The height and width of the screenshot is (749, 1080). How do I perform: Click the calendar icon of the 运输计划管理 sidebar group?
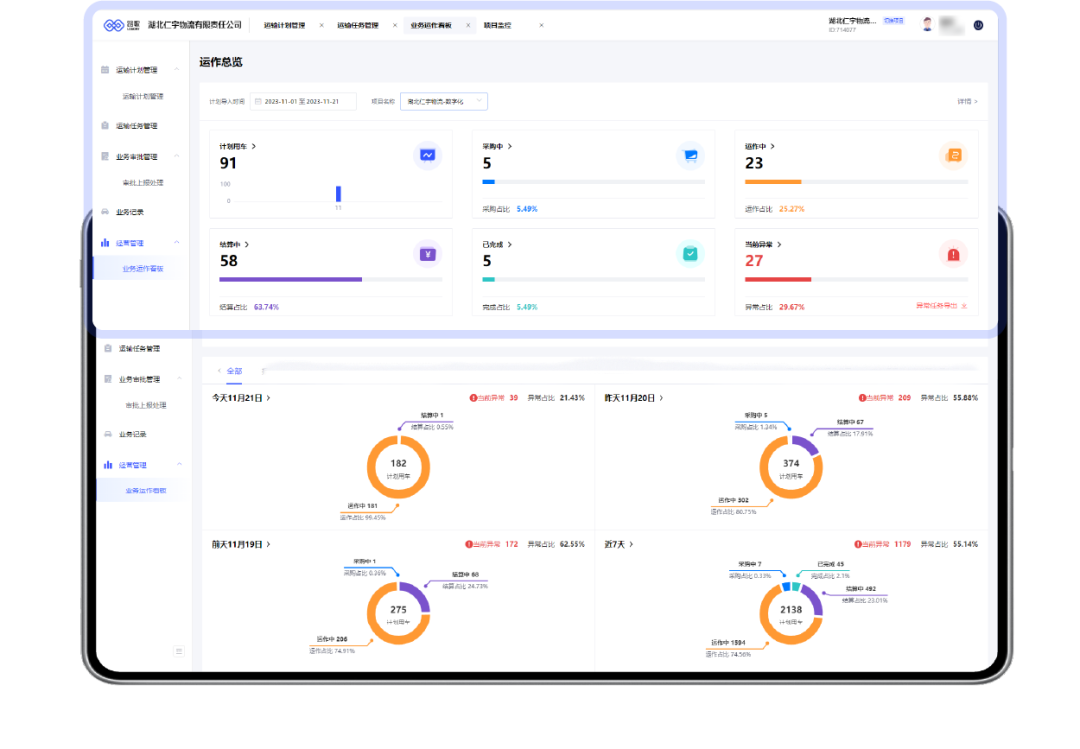pyautogui.click(x=105, y=70)
